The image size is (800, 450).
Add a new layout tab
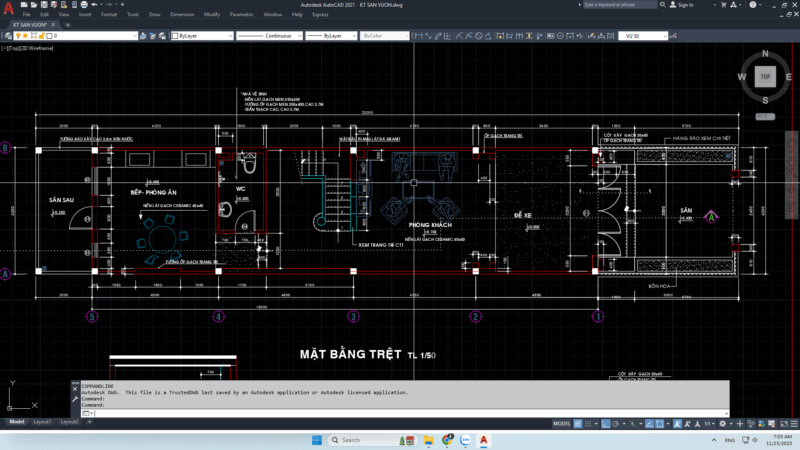point(89,422)
